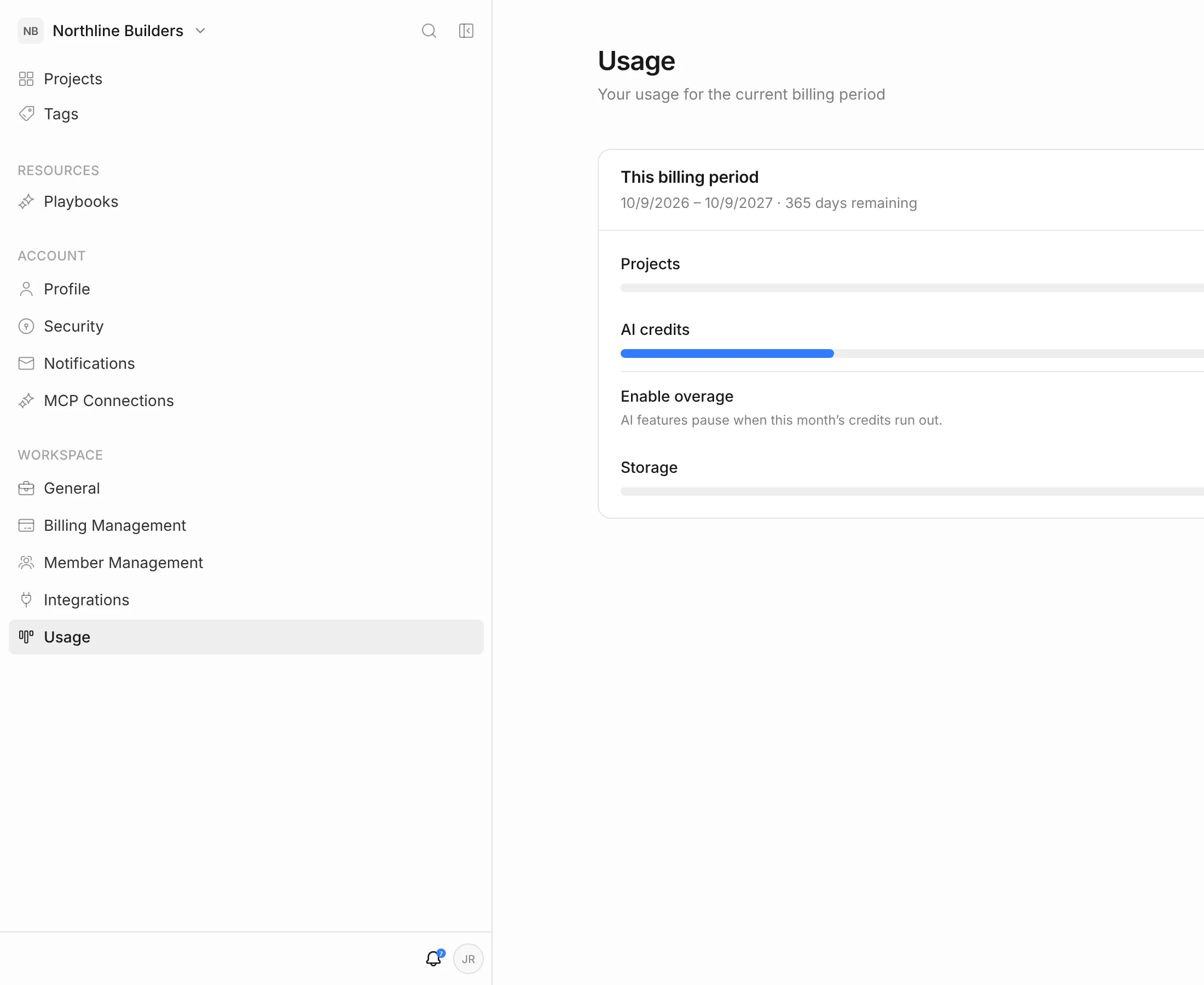
Task: Select the Usage sidebar item
Action: pyautogui.click(x=246, y=636)
